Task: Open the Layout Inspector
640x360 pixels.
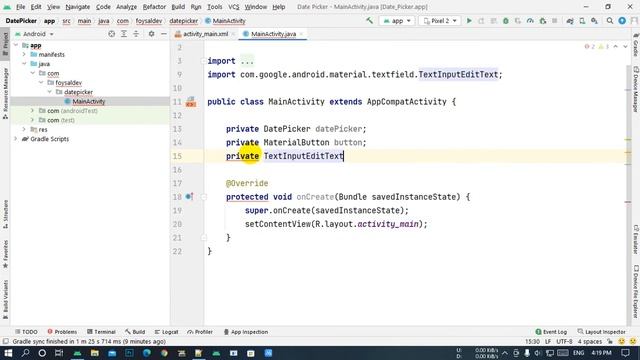Action: coord(602,332)
